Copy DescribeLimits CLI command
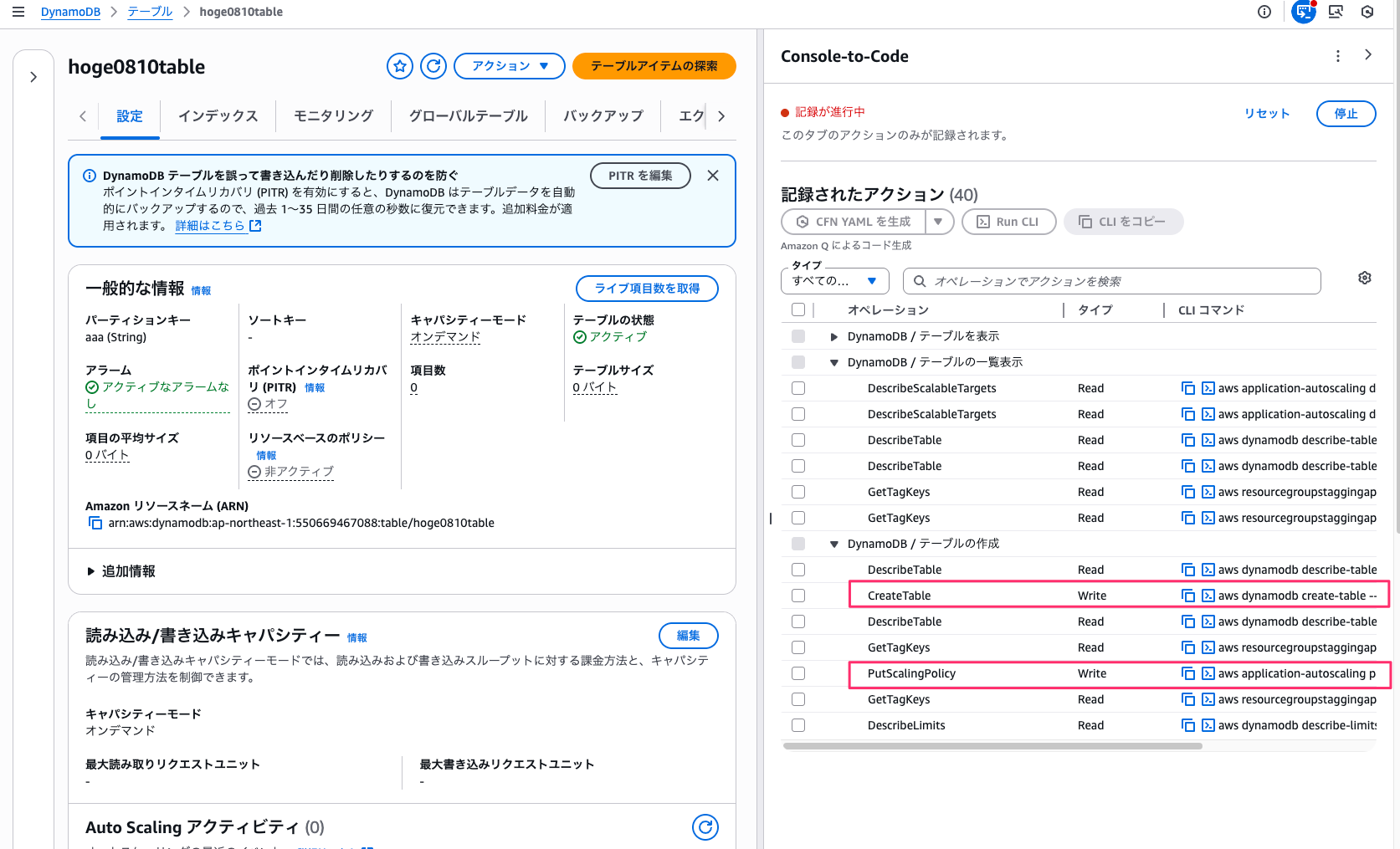 [x=1188, y=725]
